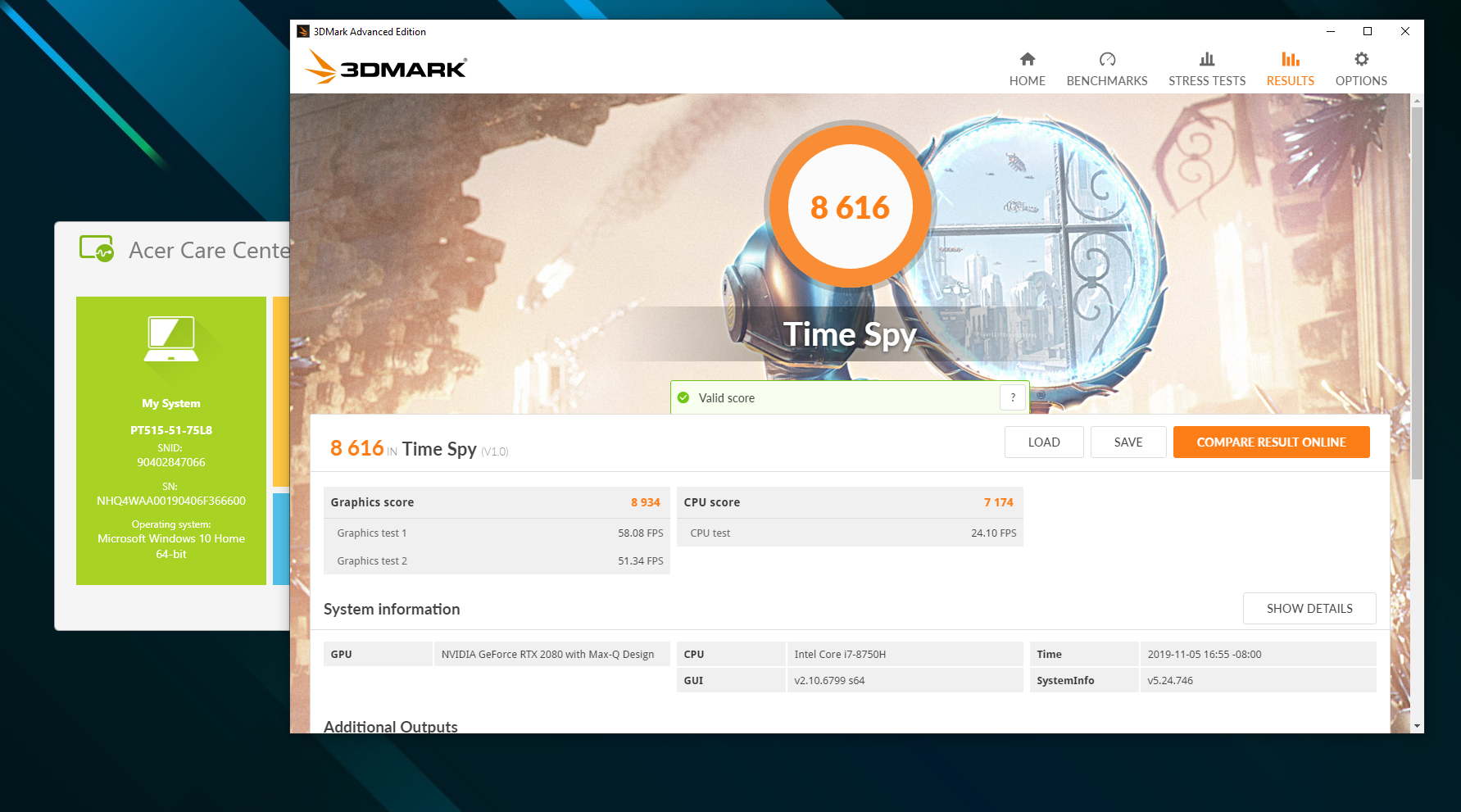Image resolution: width=1461 pixels, height=812 pixels.
Task: Click the home house icon
Action: click(x=1028, y=59)
